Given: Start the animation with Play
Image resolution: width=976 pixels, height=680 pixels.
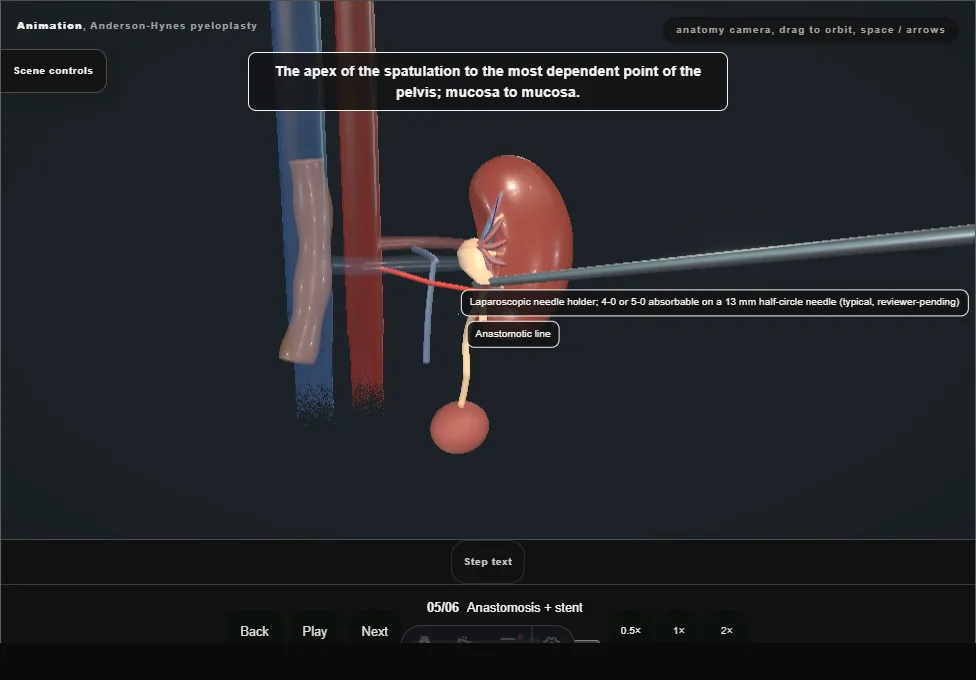Looking at the screenshot, I should pyautogui.click(x=314, y=631).
